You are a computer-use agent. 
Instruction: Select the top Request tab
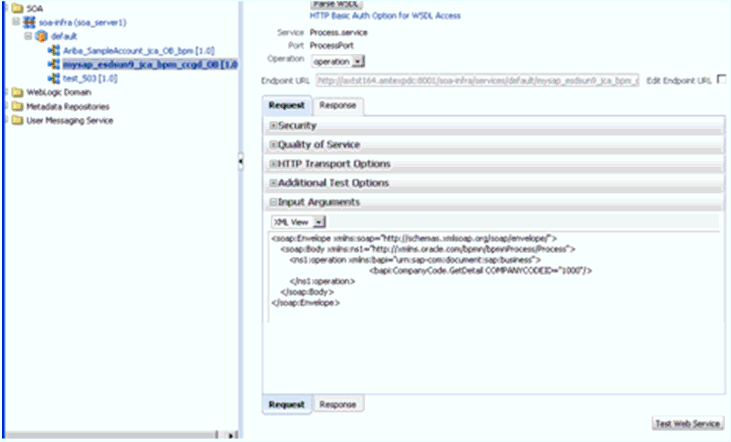[x=287, y=105]
